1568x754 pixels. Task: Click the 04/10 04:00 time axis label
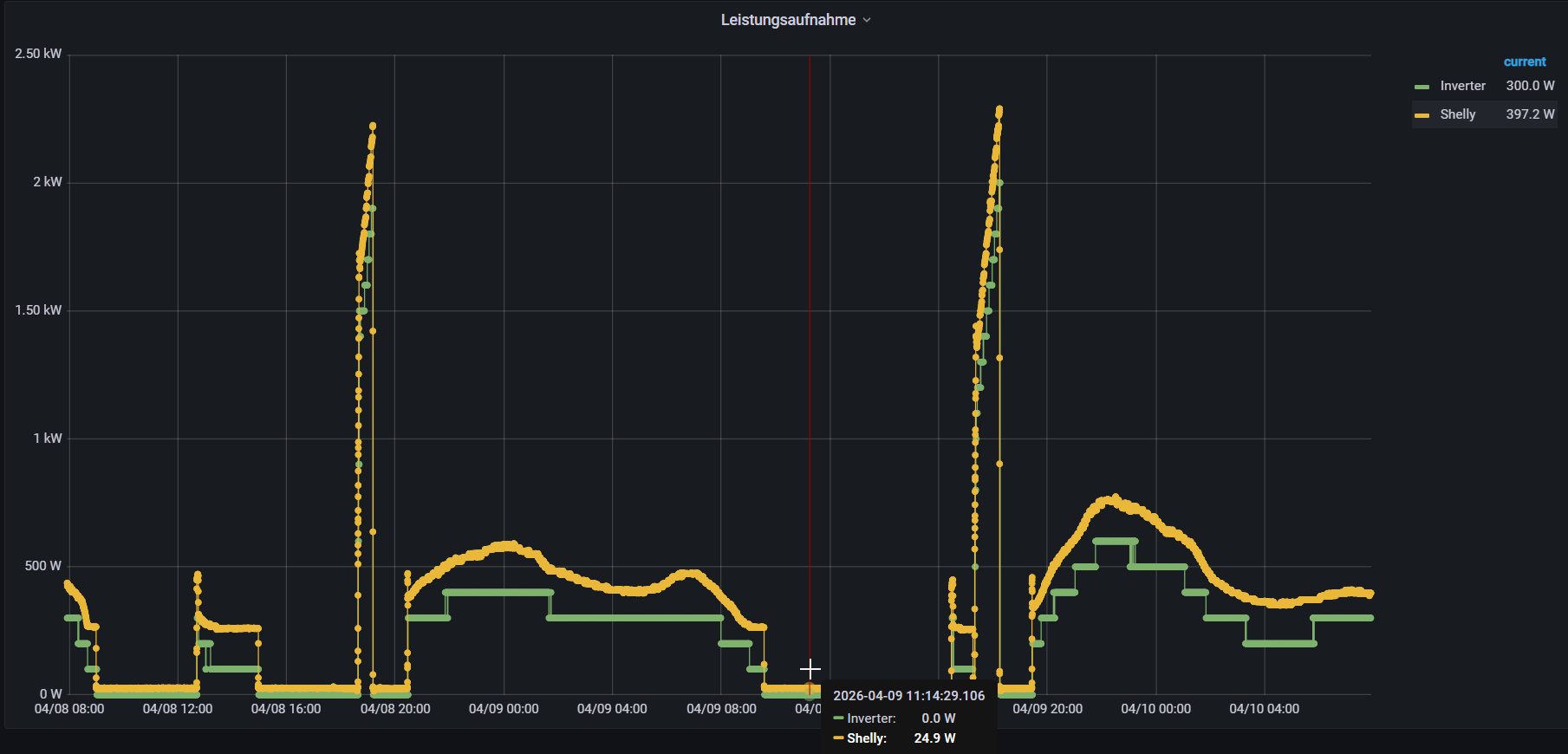[x=1264, y=709]
